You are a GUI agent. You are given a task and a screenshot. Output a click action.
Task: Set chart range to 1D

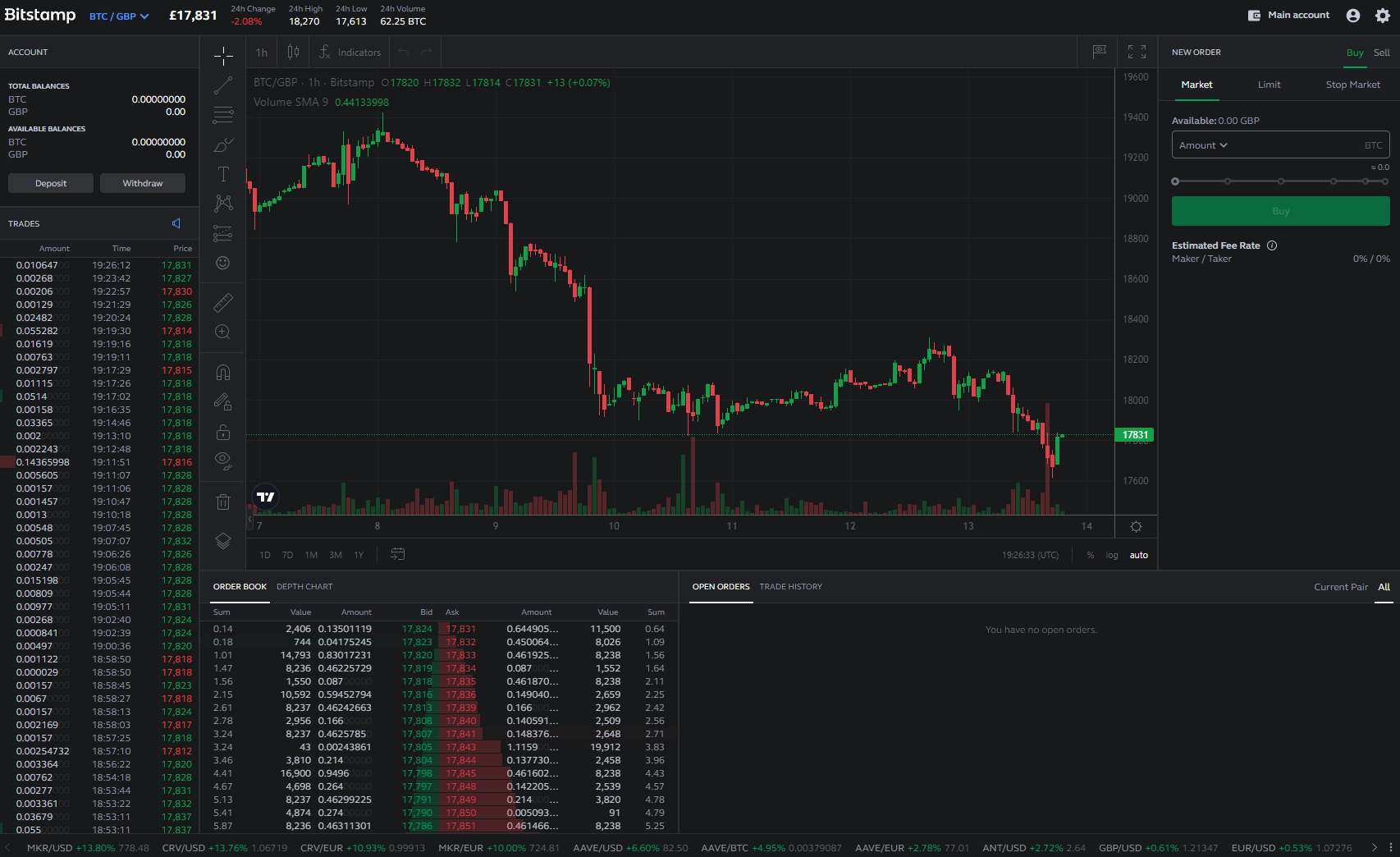[x=265, y=555]
